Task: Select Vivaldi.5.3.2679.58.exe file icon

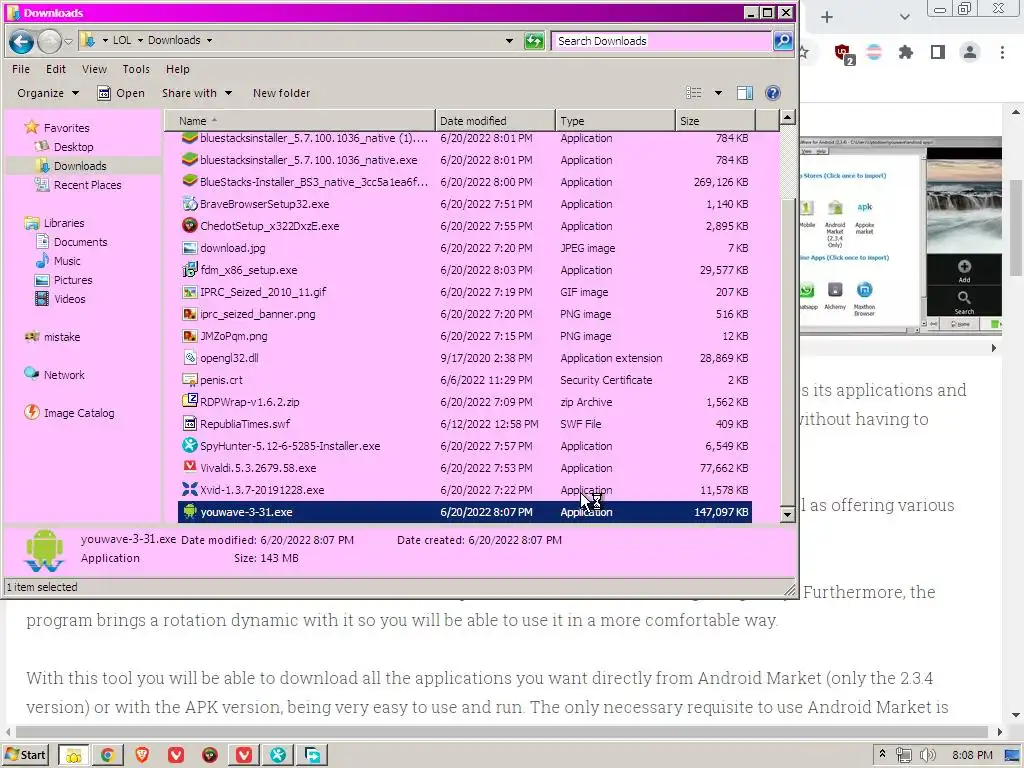Action: (x=189, y=468)
